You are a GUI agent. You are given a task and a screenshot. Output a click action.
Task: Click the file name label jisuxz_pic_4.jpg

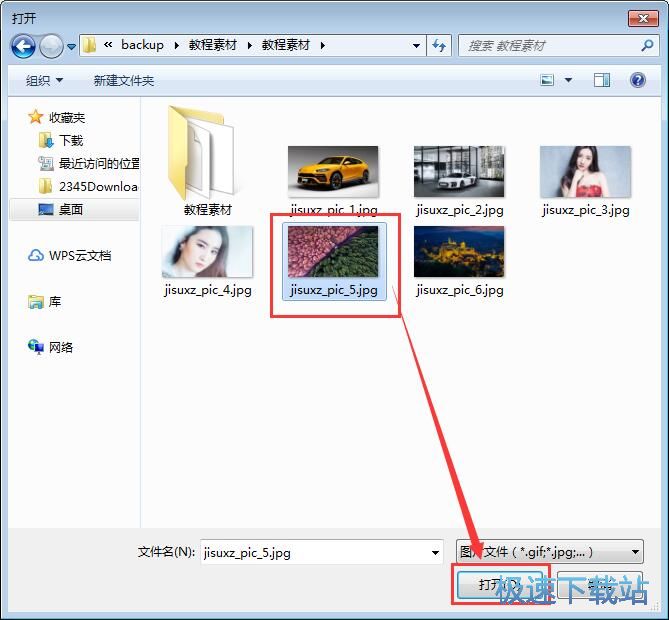click(x=208, y=290)
